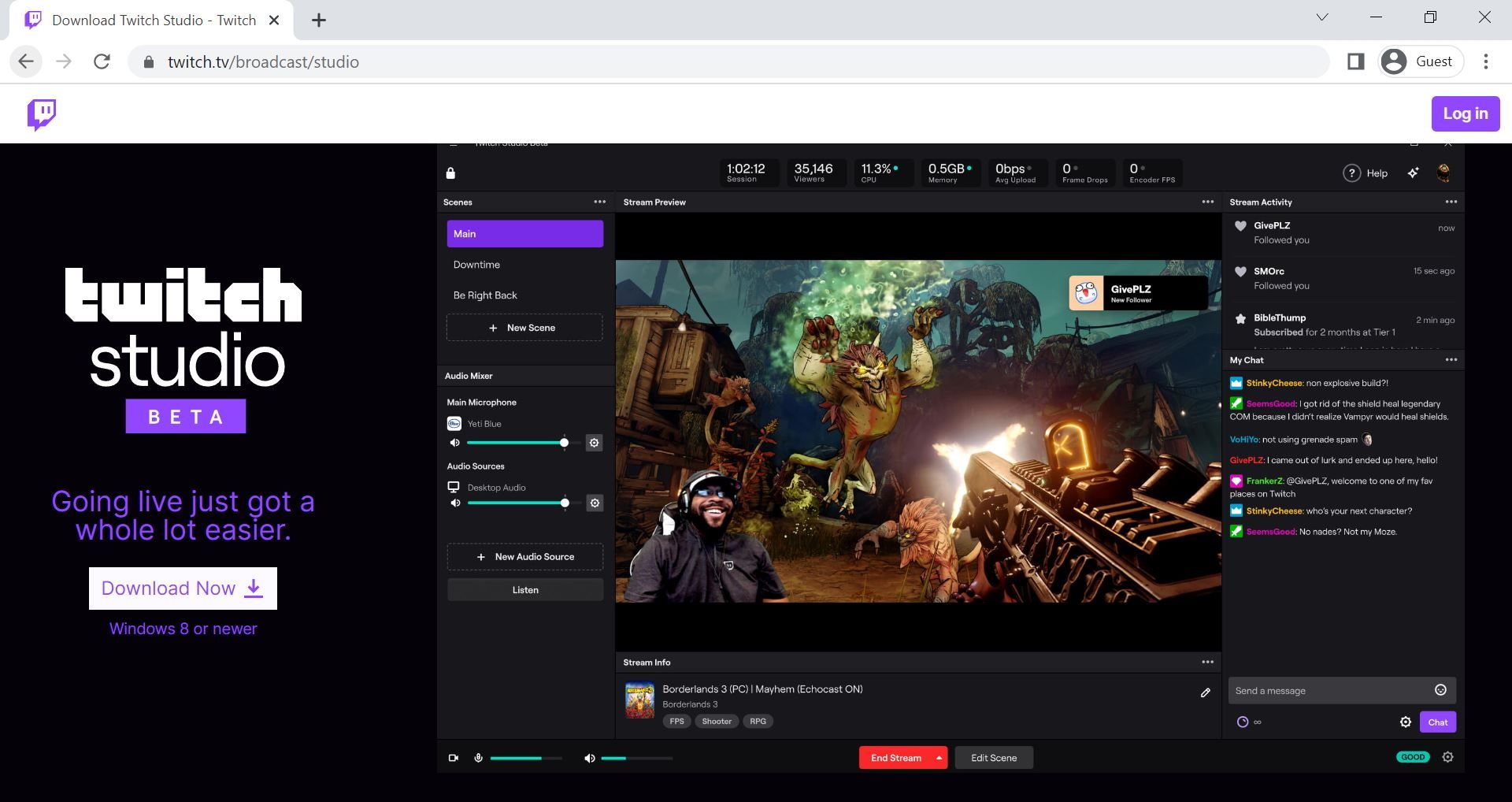Click the Download Now button
This screenshot has width=1512, height=802.
point(182,588)
